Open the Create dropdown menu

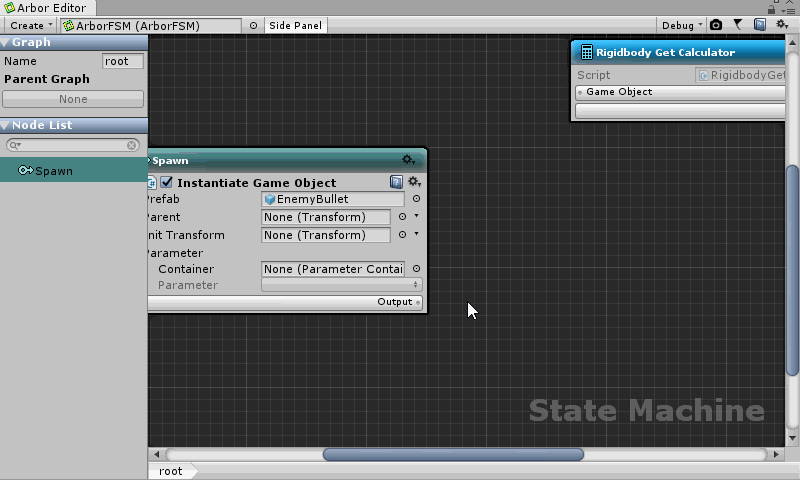[x=31, y=25]
